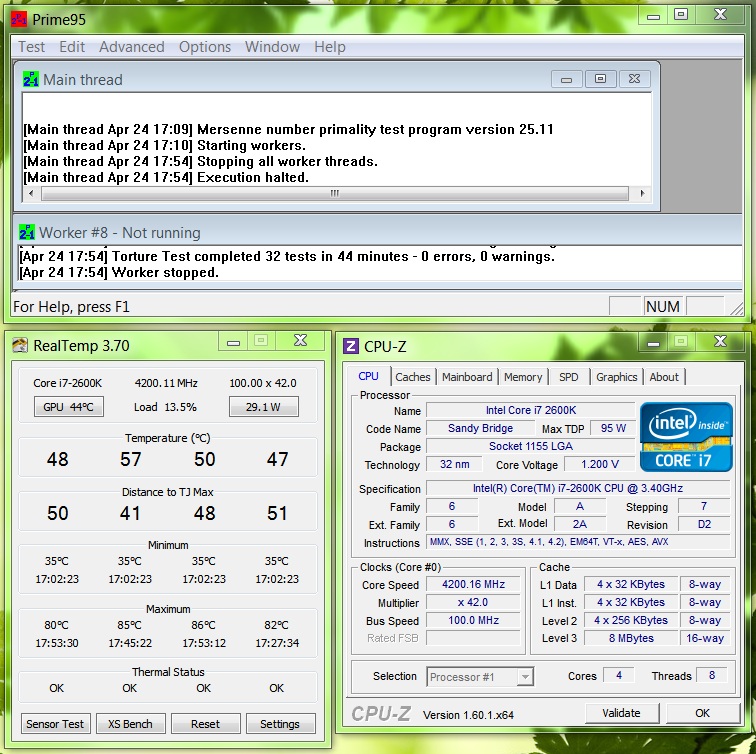756x754 pixels.
Task: Maximize the Prime95 window
Action: coord(681,15)
